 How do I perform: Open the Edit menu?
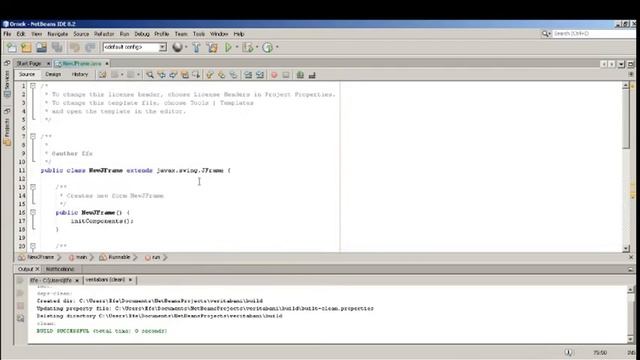[x=21, y=34]
